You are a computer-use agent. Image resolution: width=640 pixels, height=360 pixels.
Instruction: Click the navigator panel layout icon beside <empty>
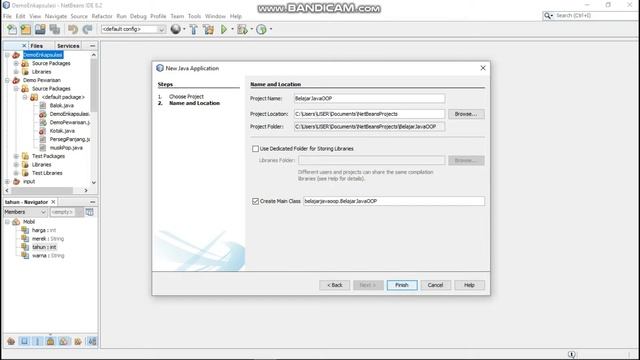[x=89, y=212]
